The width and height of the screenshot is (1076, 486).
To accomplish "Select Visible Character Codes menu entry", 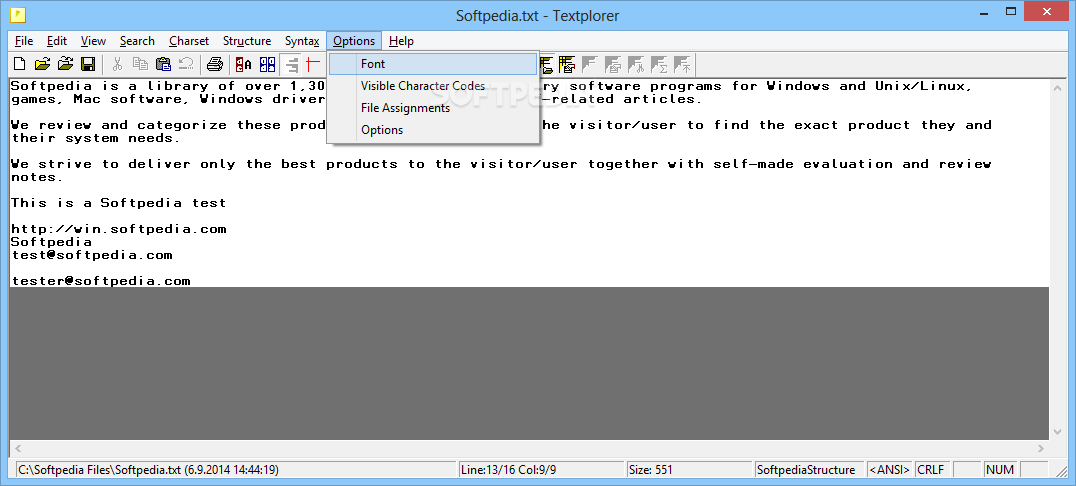I will pyautogui.click(x=433, y=86).
